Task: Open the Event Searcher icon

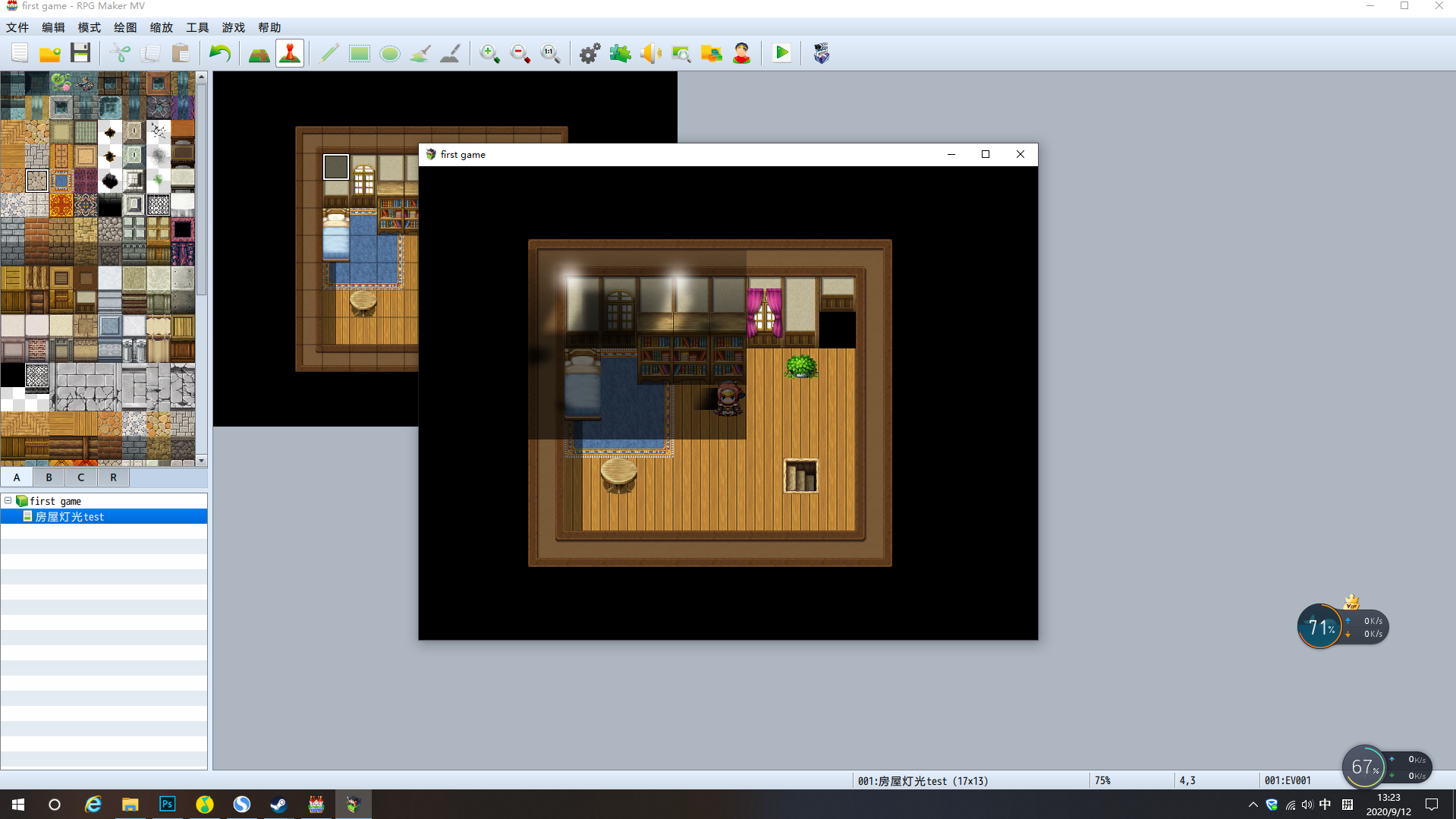Action: coord(681,53)
